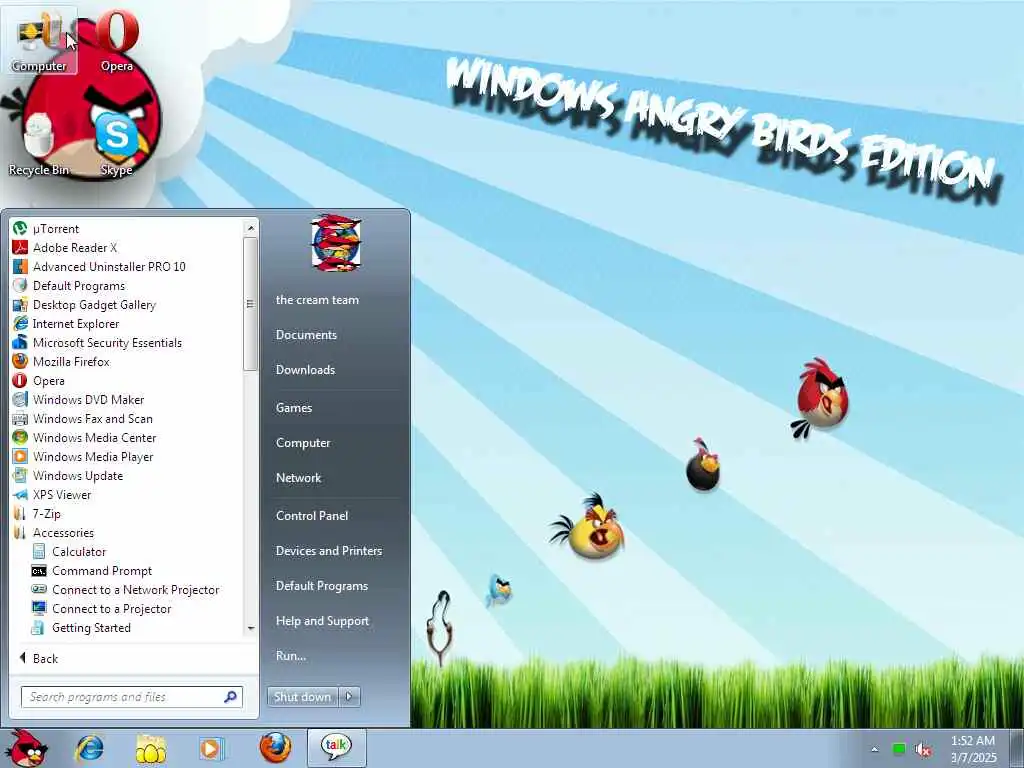Open the Shut down options arrow
The image size is (1024, 768).
pos(349,697)
